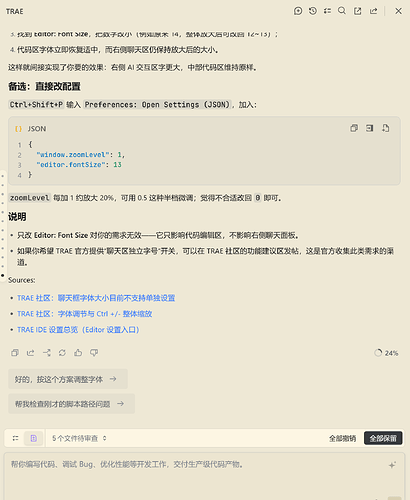Share the response using export icon
Viewport: 410px width, 500px height.
(30, 353)
